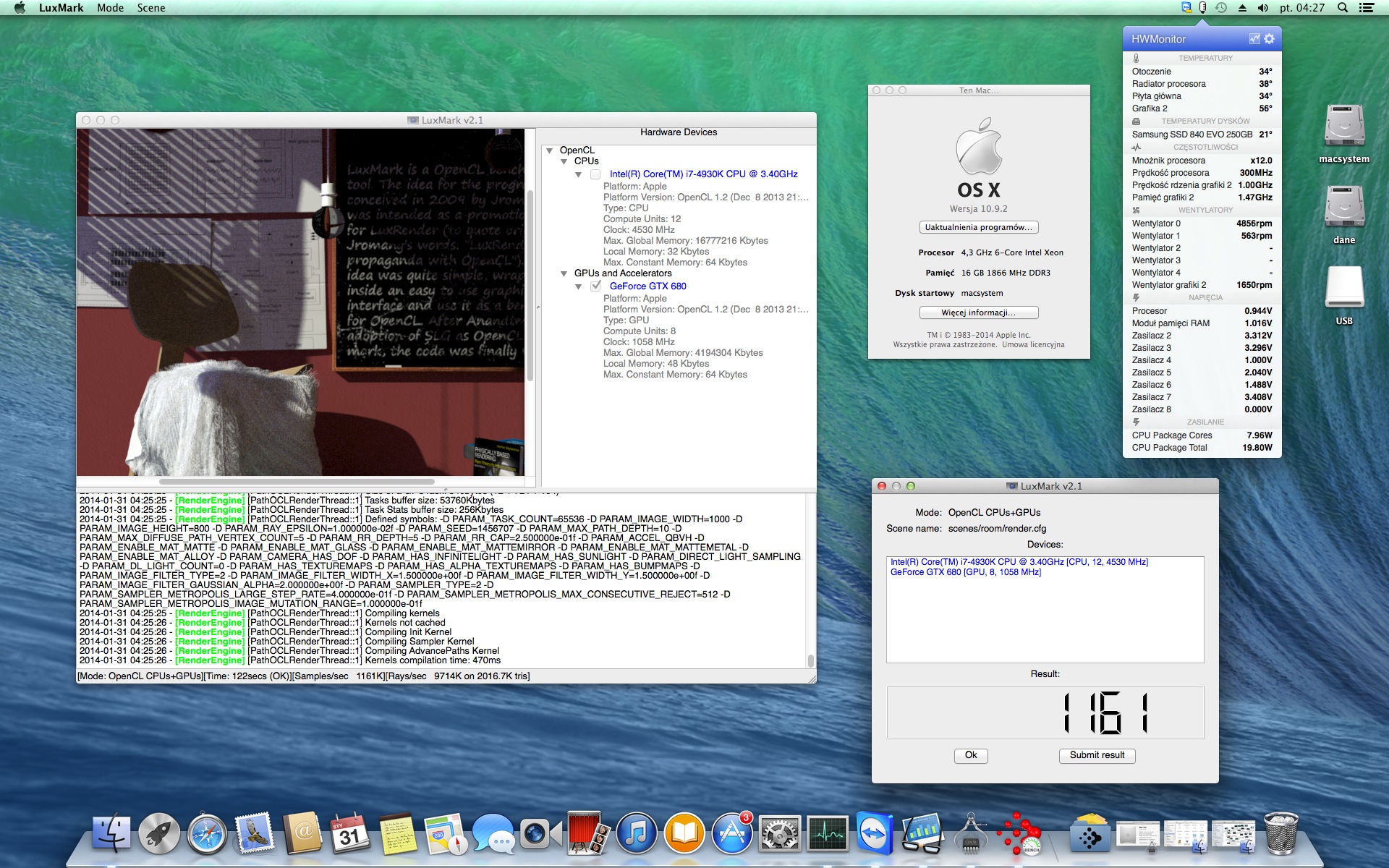Screen dimensions: 1389x868
Task: Open Contacts address book in Dock
Action: point(302,833)
